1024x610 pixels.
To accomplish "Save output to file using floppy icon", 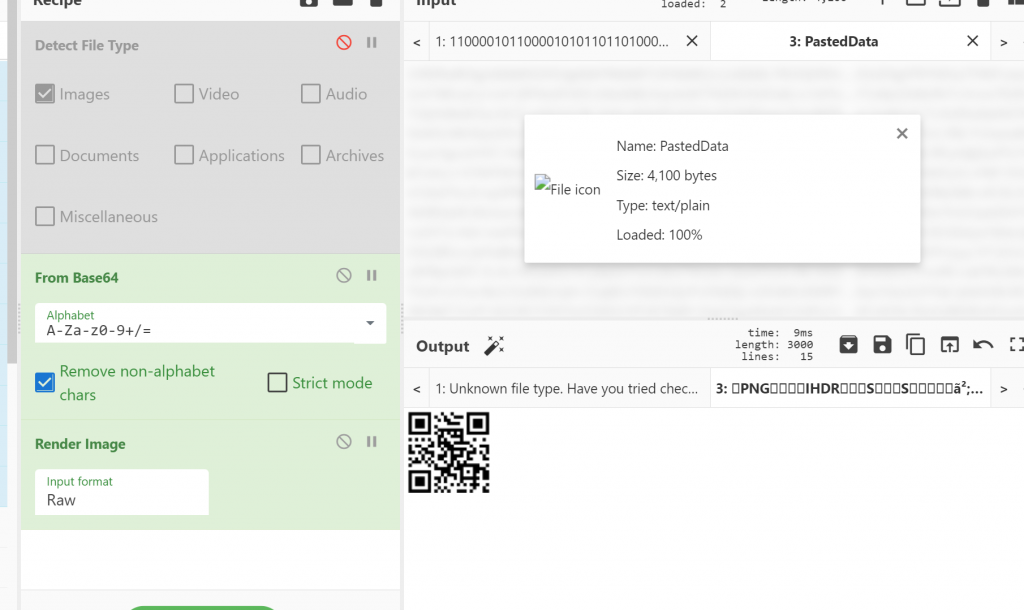I will pyautogui.click(x=882, y=344).
